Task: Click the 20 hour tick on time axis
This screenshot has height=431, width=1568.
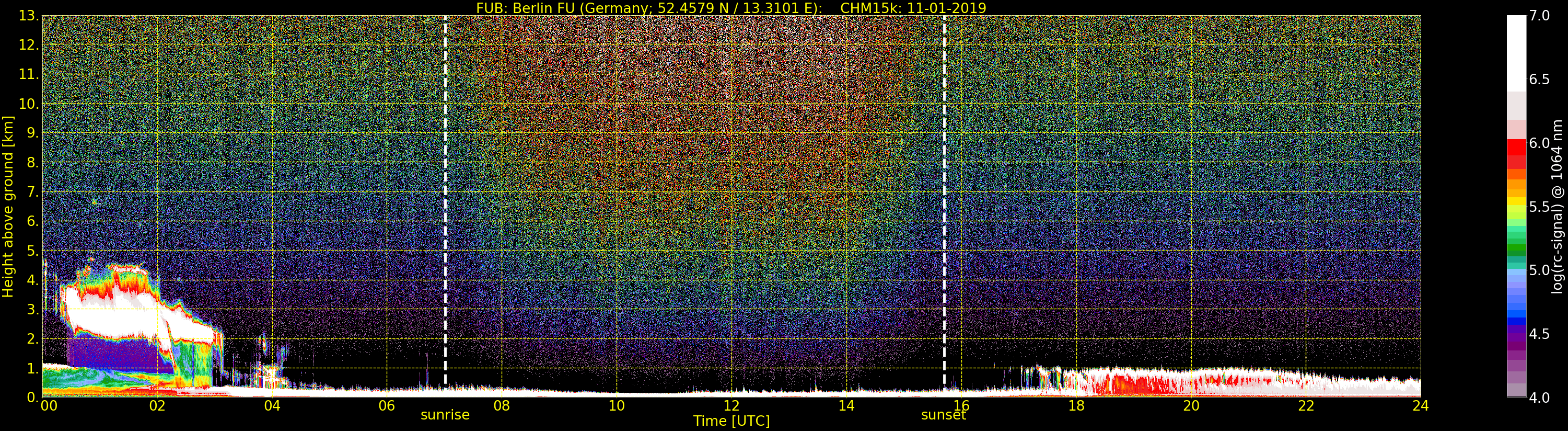Action: (x=1191, y=406)
